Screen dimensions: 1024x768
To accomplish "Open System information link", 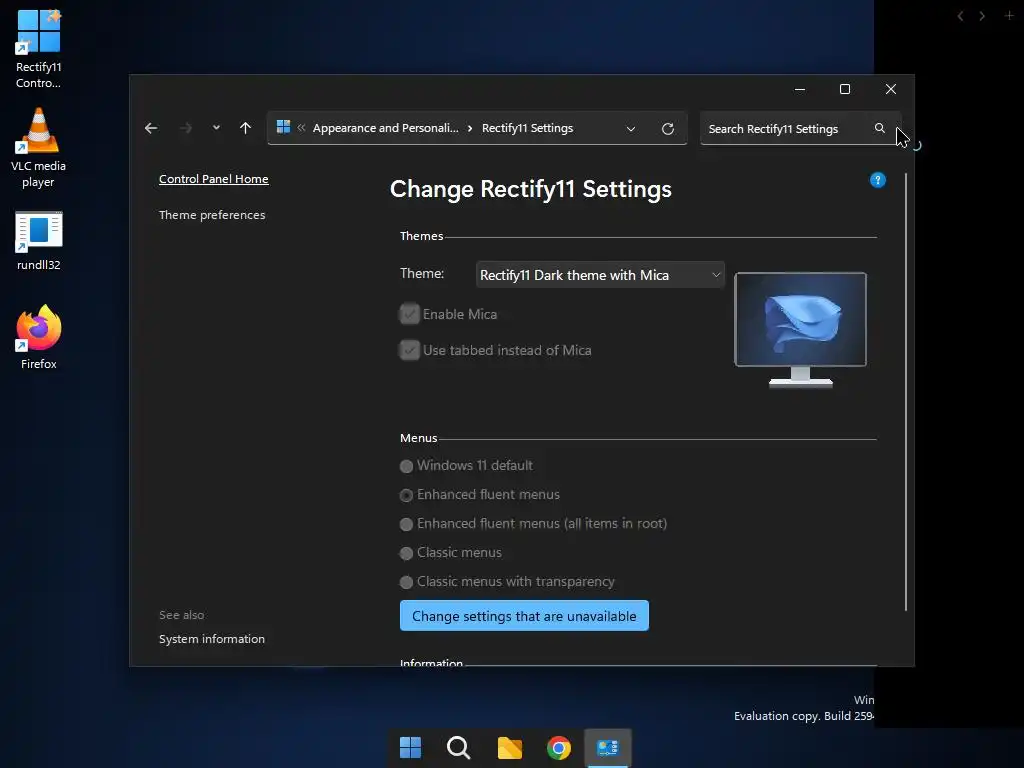I will click(x=212, y=639).
